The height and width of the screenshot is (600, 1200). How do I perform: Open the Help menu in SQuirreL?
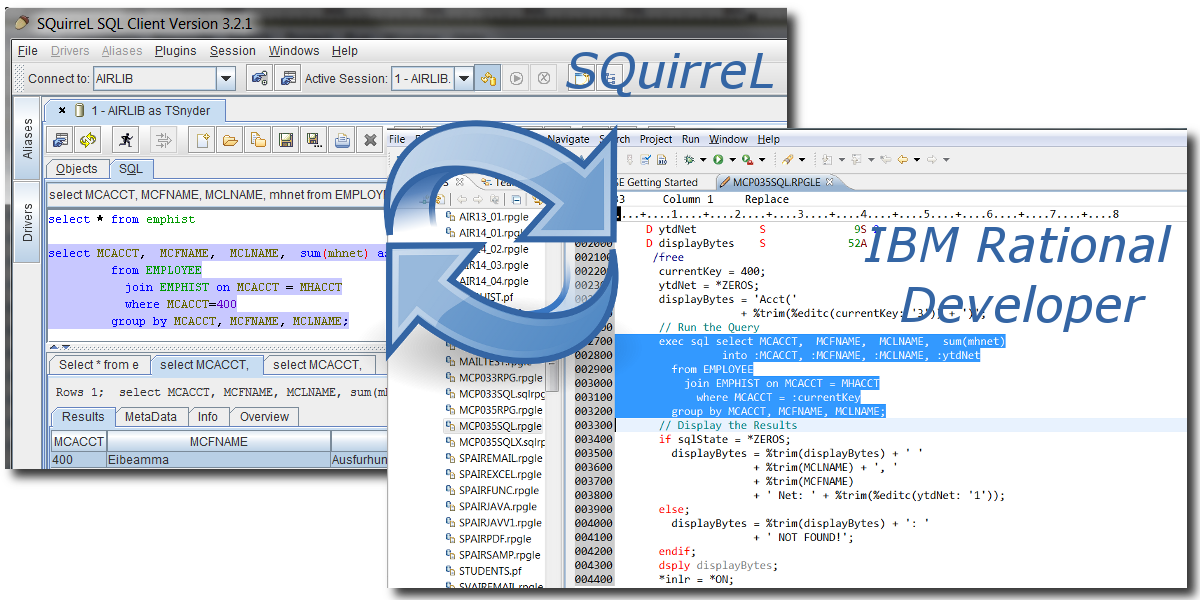click(x=345, y=51)
